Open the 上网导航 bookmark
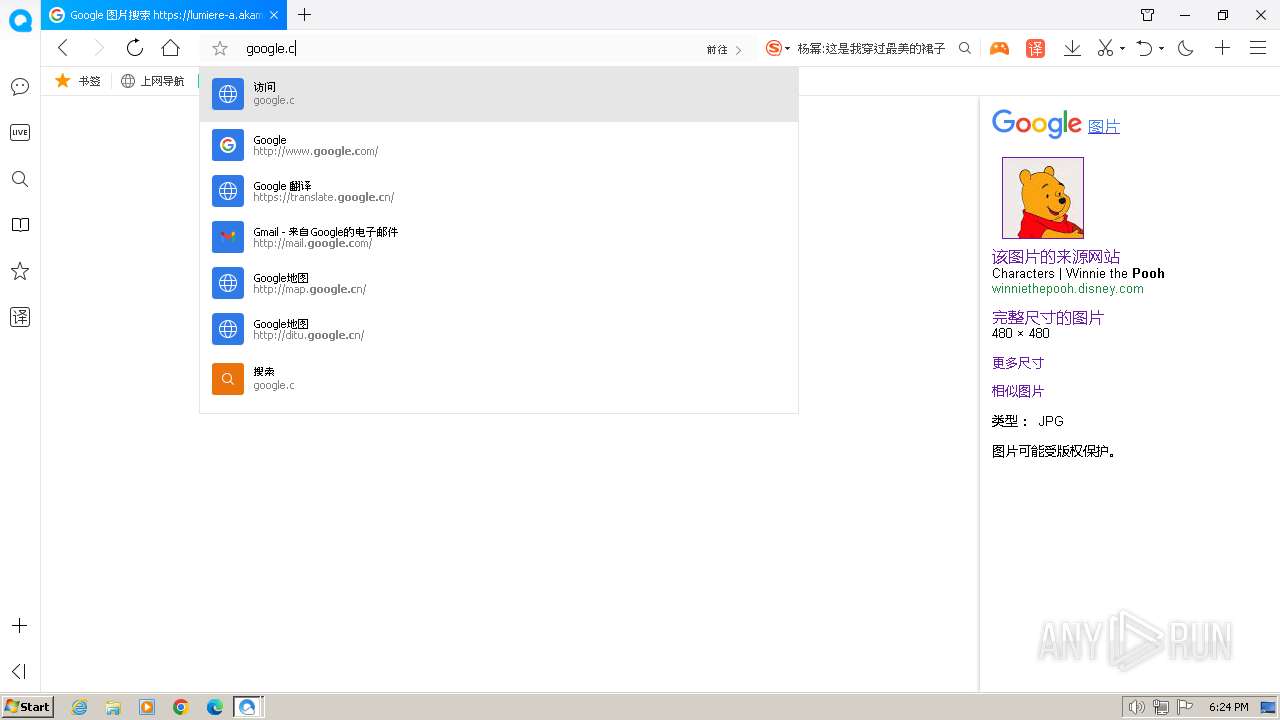 152,81
